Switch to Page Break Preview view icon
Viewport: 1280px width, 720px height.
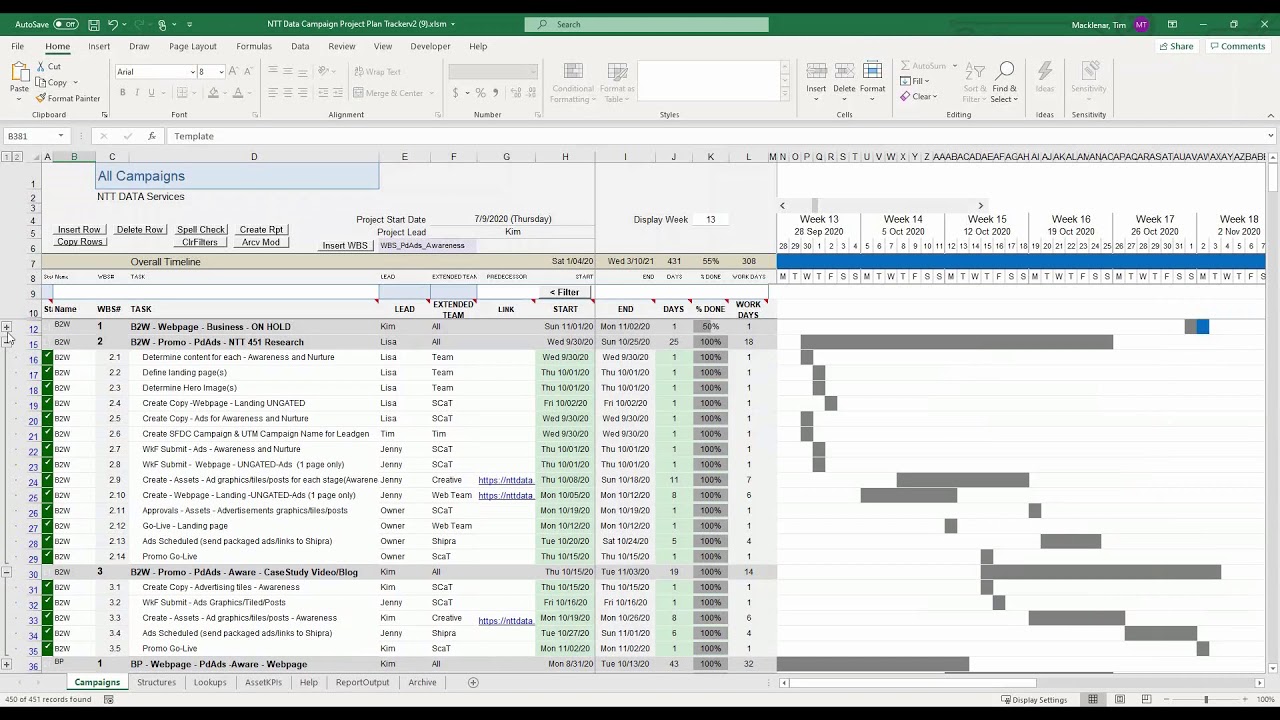coord(1147,699)
